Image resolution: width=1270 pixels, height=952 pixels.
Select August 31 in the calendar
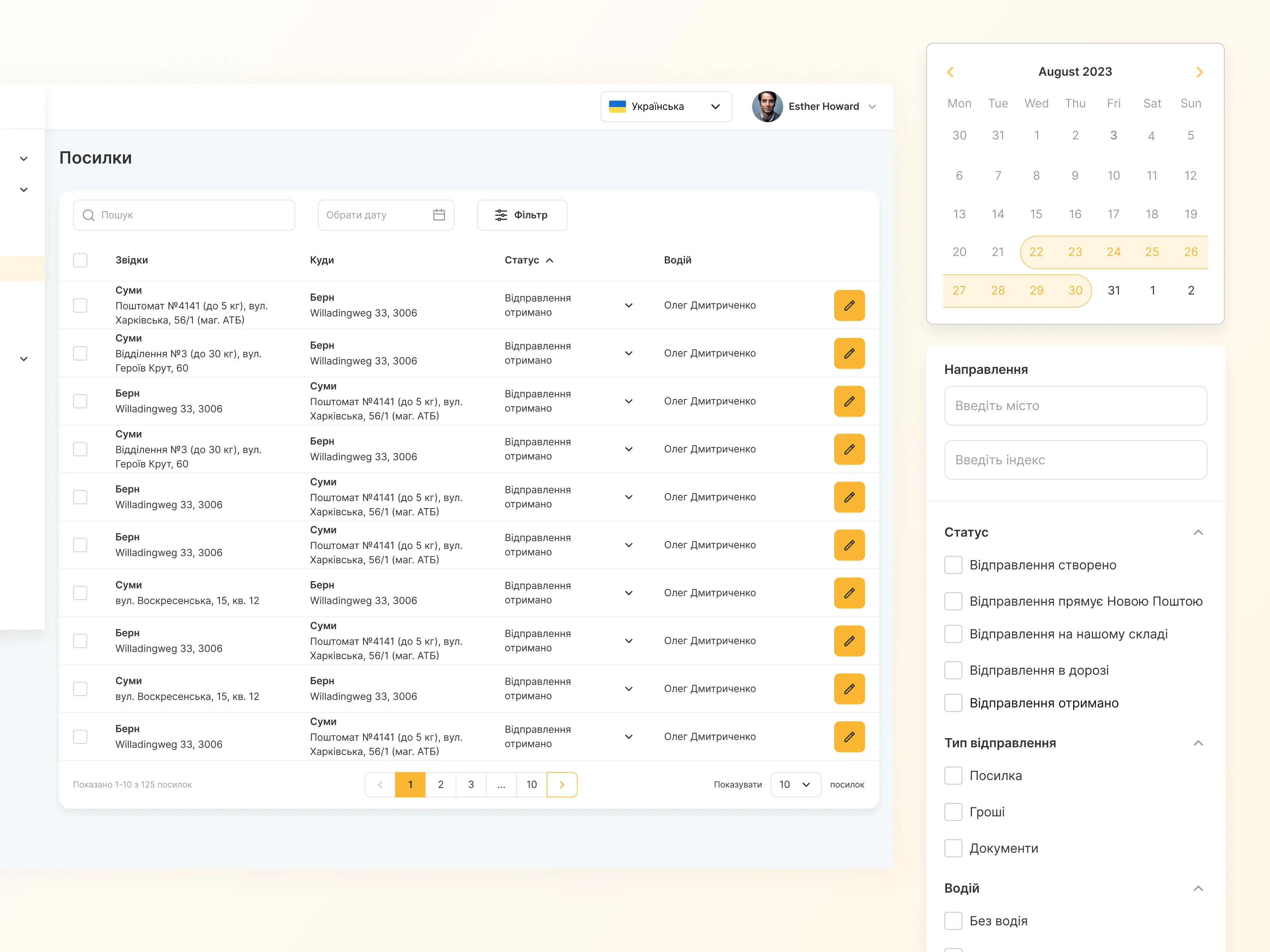point(1113,290)
